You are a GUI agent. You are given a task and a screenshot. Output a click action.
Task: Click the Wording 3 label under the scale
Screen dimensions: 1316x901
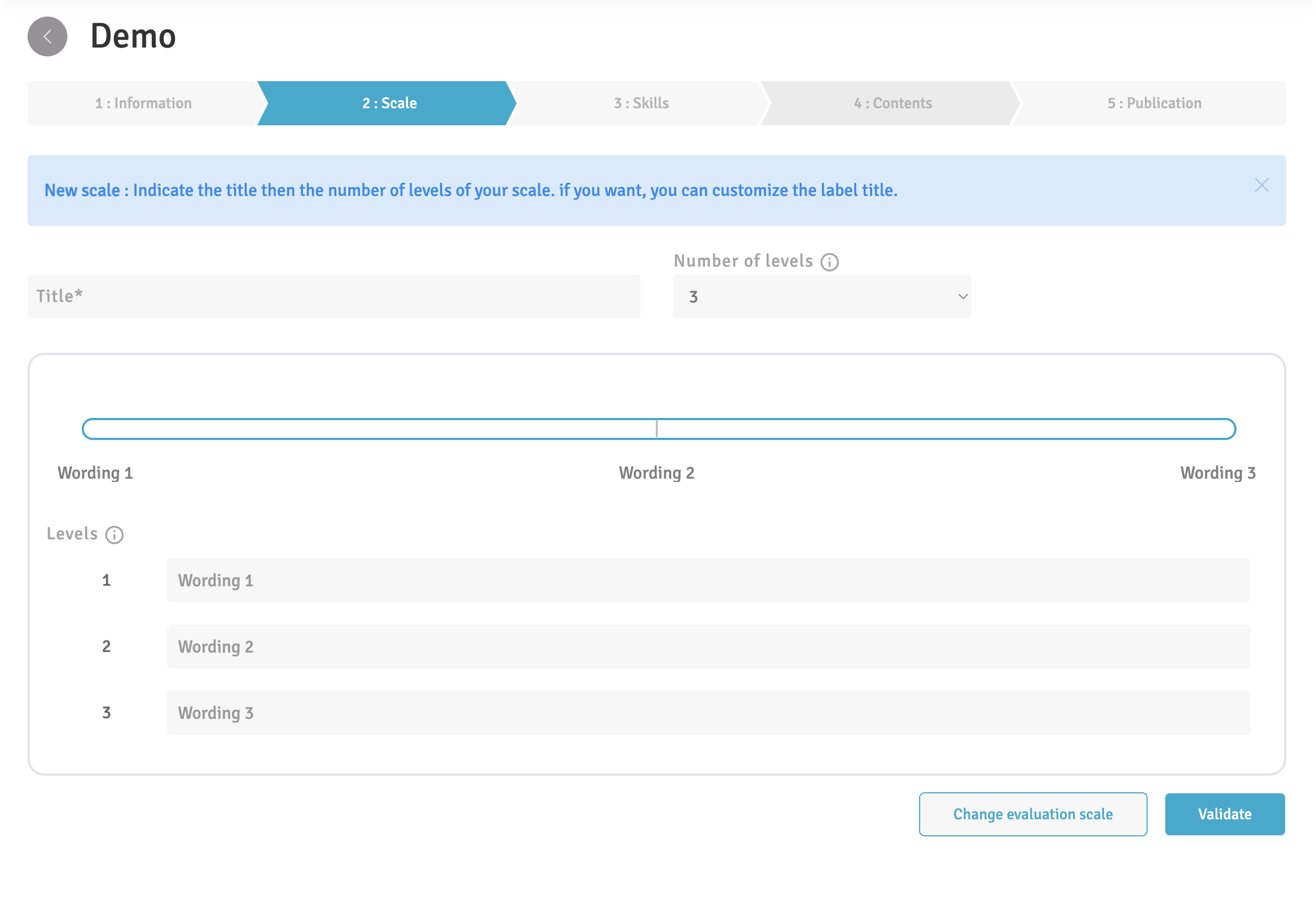(1218, 473)
